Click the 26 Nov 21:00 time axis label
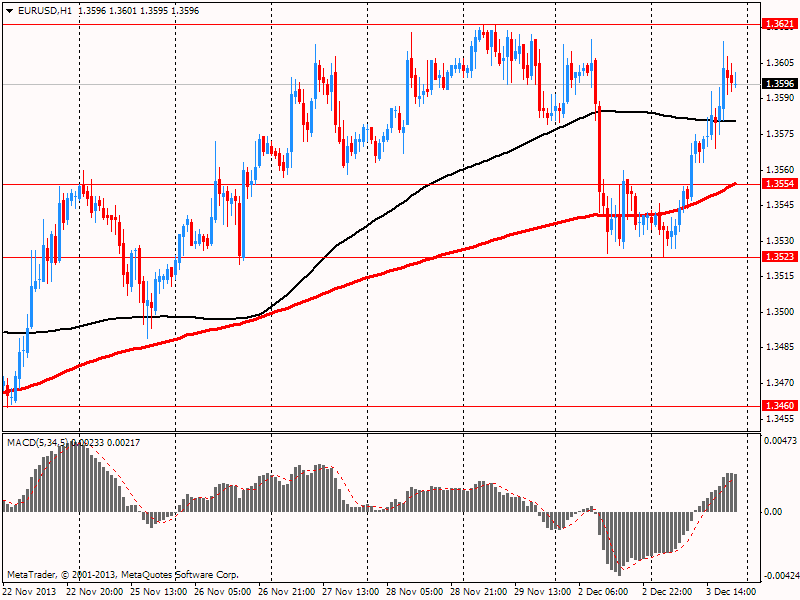 [x=287, y=591]
